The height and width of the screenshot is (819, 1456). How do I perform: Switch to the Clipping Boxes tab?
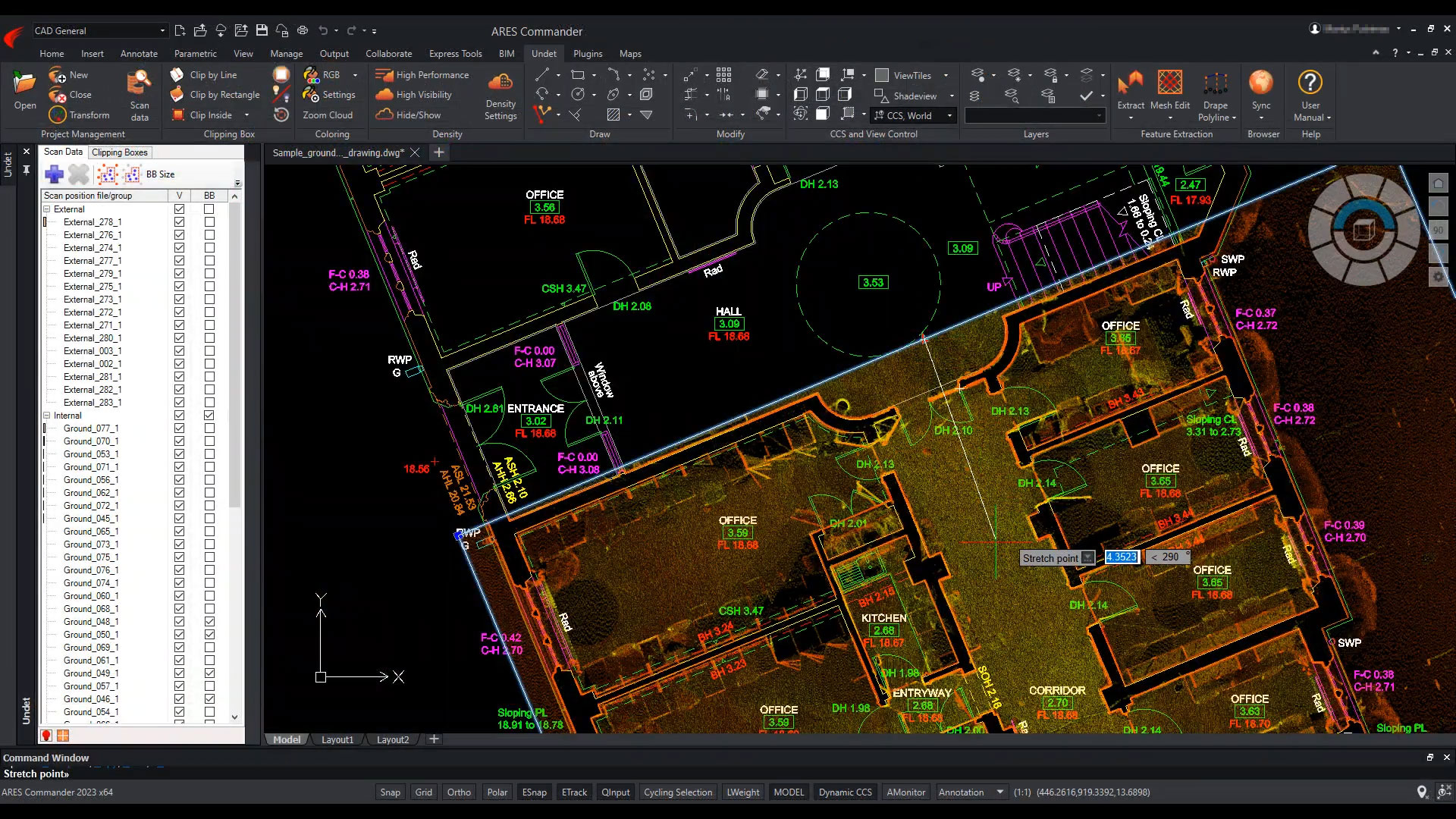[120, 152]
